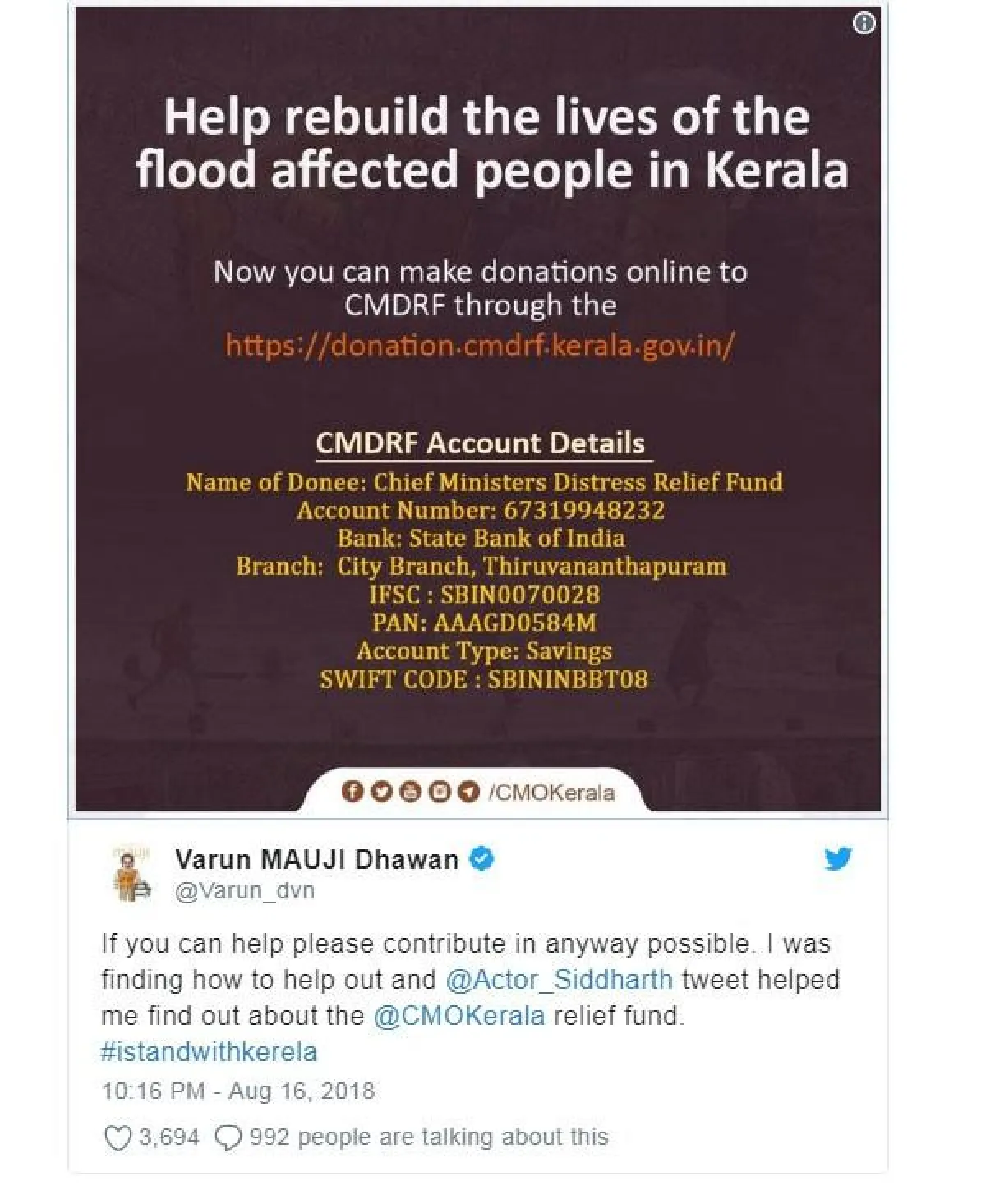Image resolution: width=986 pixels, height=1204 pixels.
Task: Open Varun Dhawan's profile picture
Action: pyautogui.click(x=131, y=875)
